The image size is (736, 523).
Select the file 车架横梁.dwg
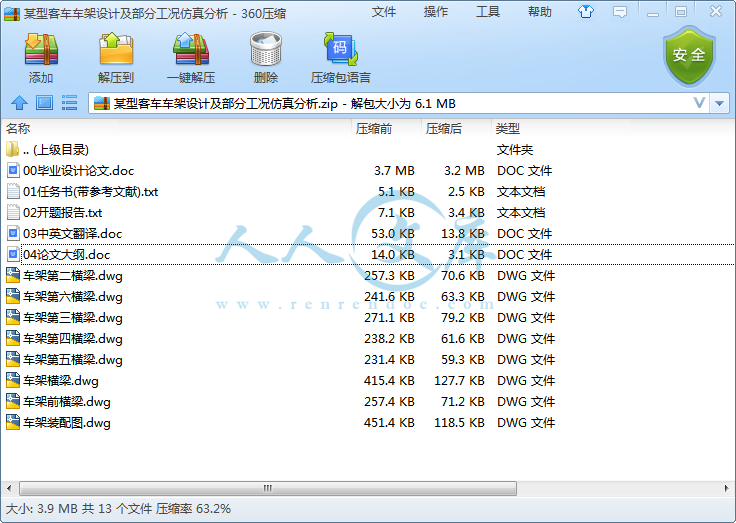click(x=61, y=381)
